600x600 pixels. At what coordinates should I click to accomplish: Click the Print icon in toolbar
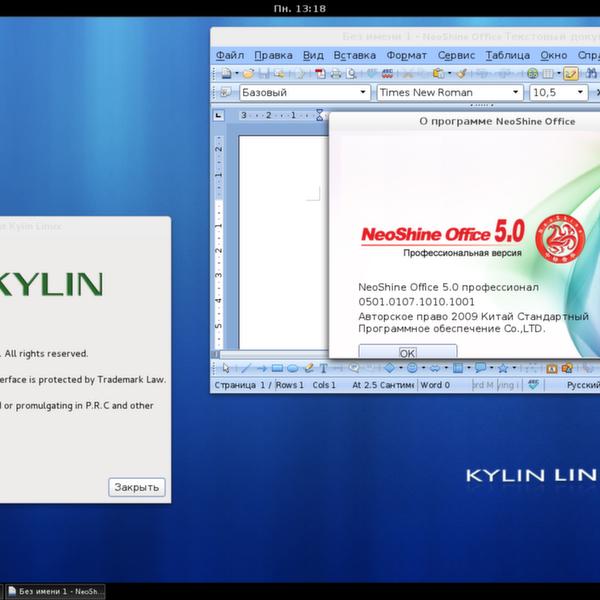(333, 73)
